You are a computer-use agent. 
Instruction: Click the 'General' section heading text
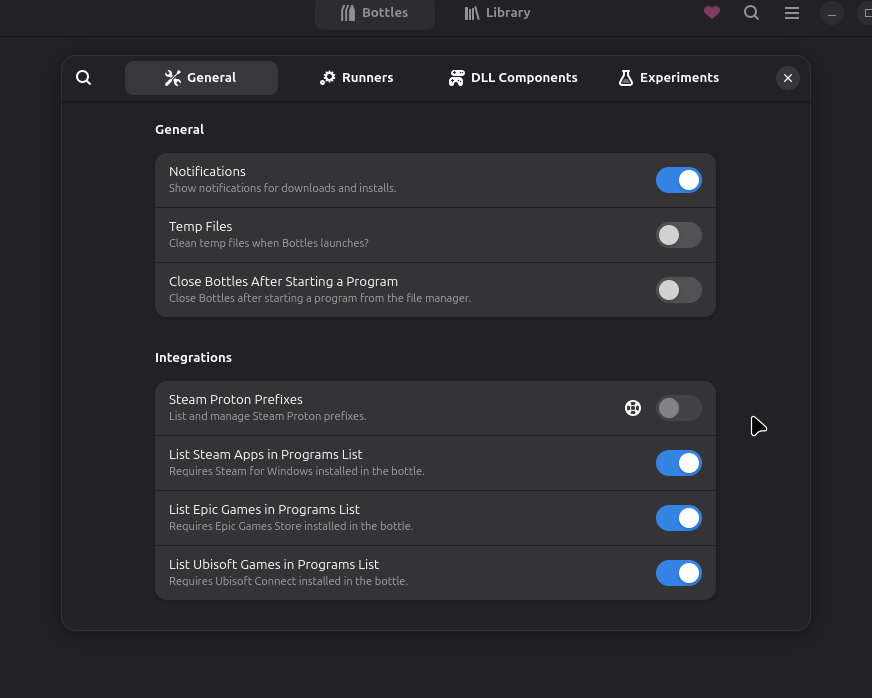179,130
